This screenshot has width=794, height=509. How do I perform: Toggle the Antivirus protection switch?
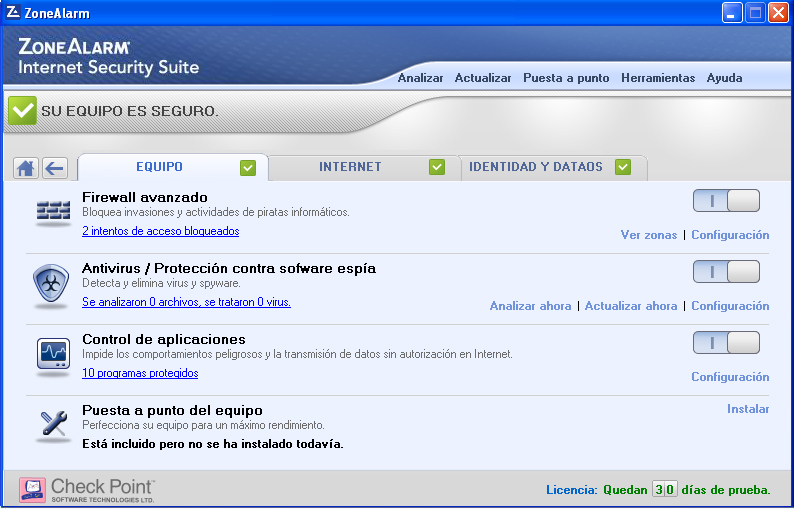tap(726, 272)
